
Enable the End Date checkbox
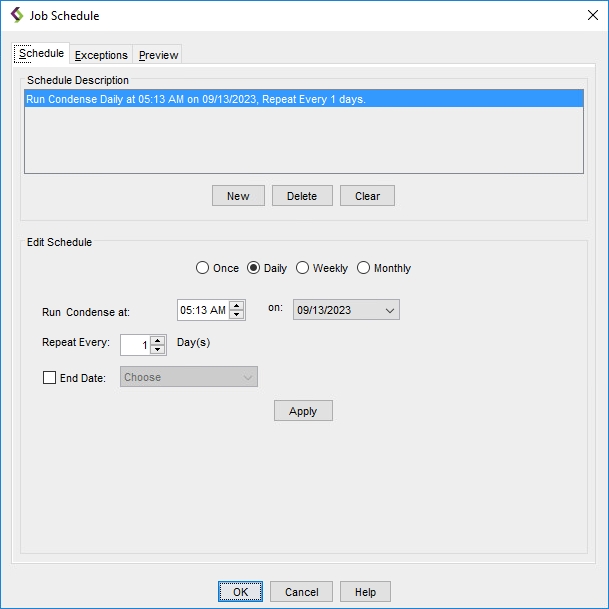pos(50,378)
